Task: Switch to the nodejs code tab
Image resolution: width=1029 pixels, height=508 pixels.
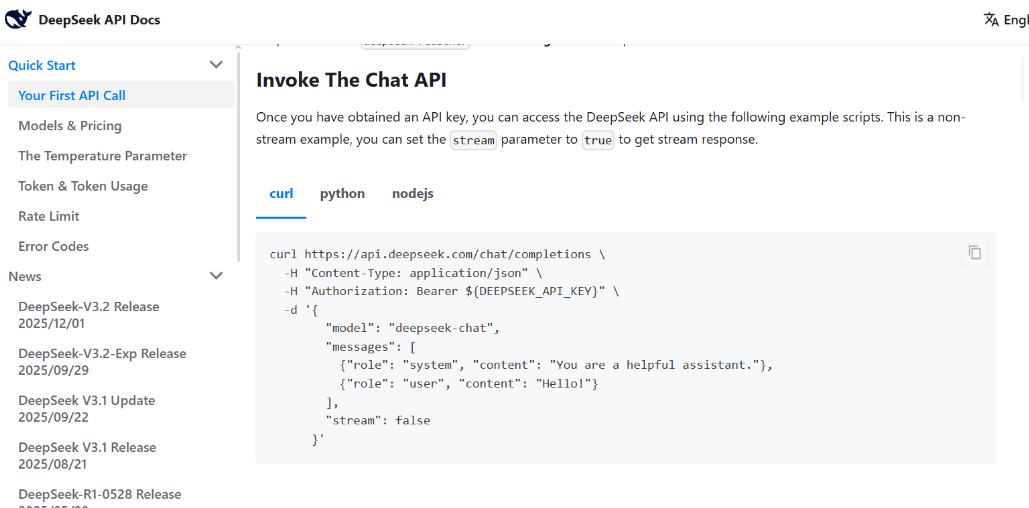Action: [x=412, y=194]
